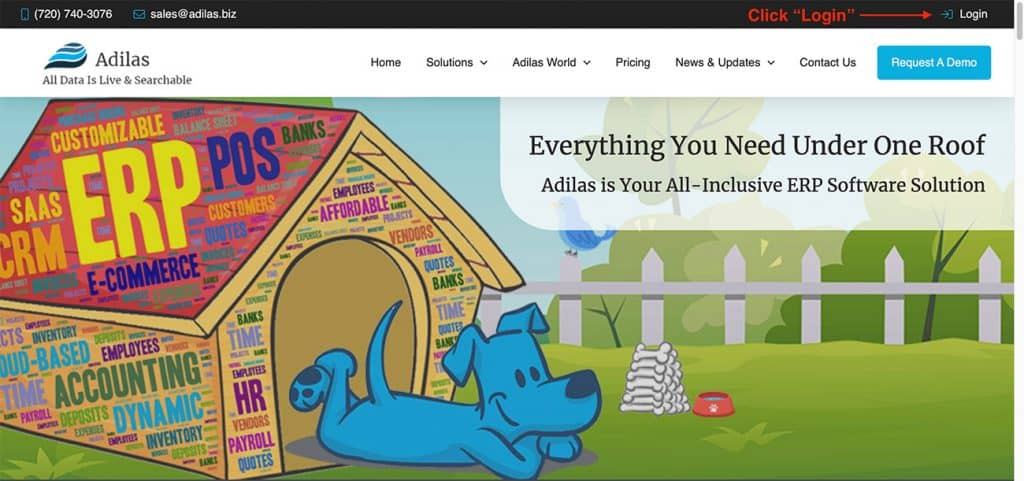Click the Request A Demo button
The width and height of the screenshot is (1024, 481).
pos(934,63)
